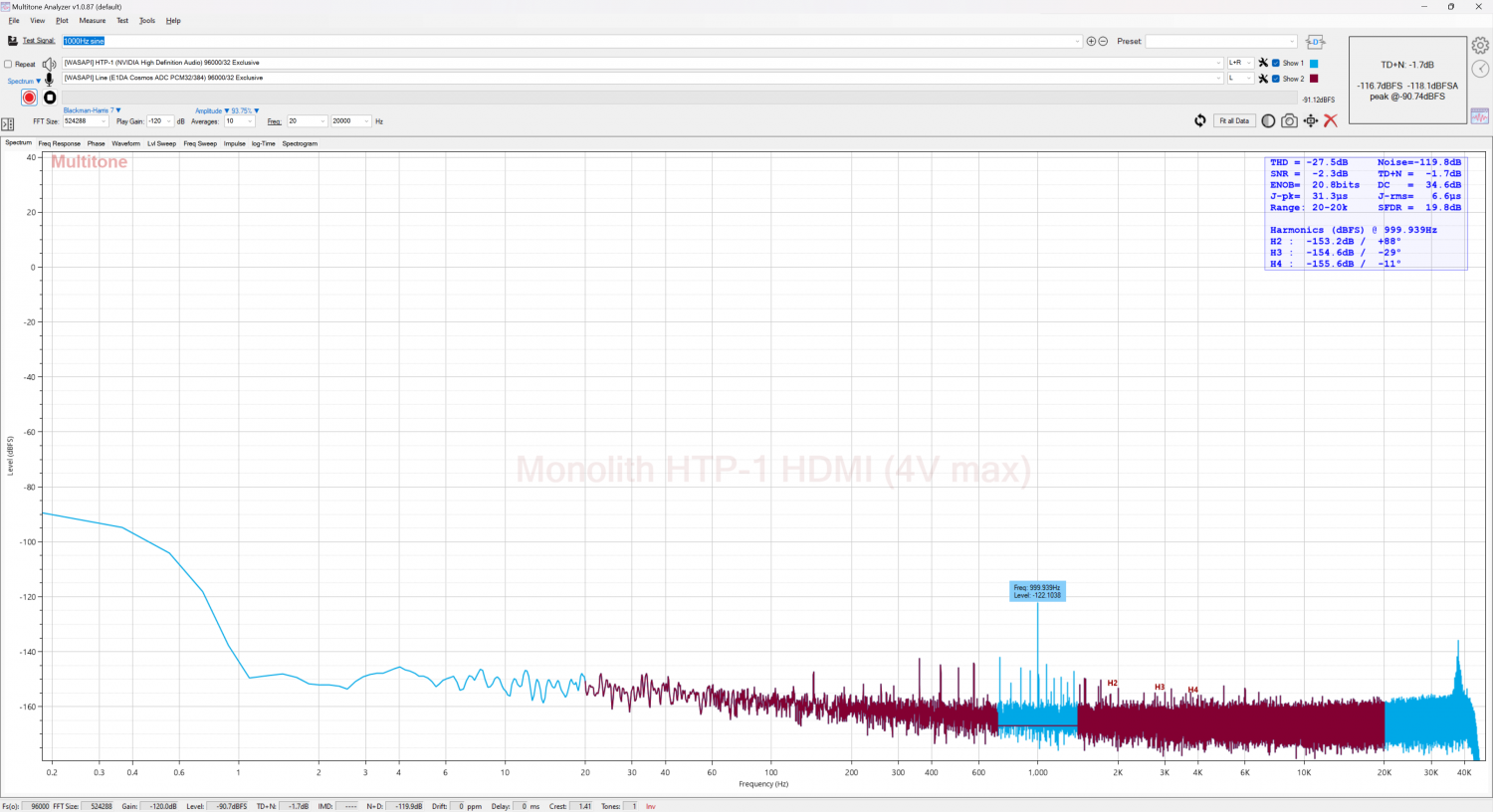
Task: Open output device tools wrench icon
Action: coord(1263,63)
